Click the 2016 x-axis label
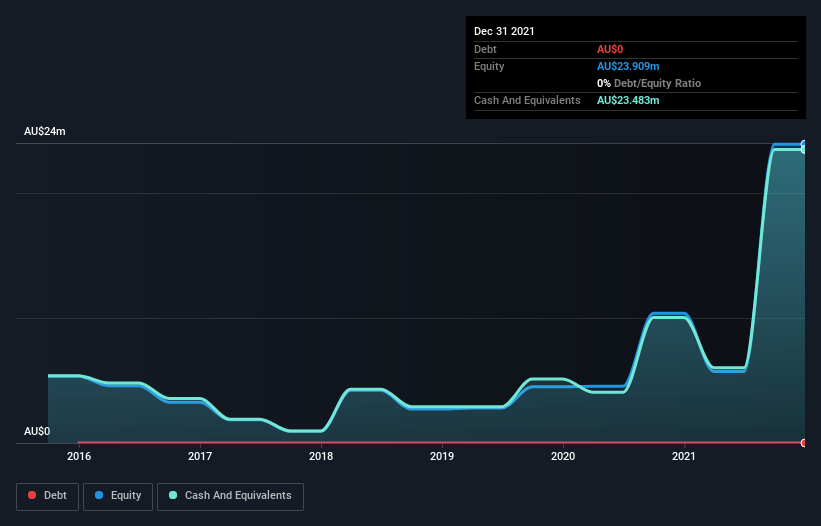Image resolution: width=821 pixels, height=526 pixels. pos(79,456)
